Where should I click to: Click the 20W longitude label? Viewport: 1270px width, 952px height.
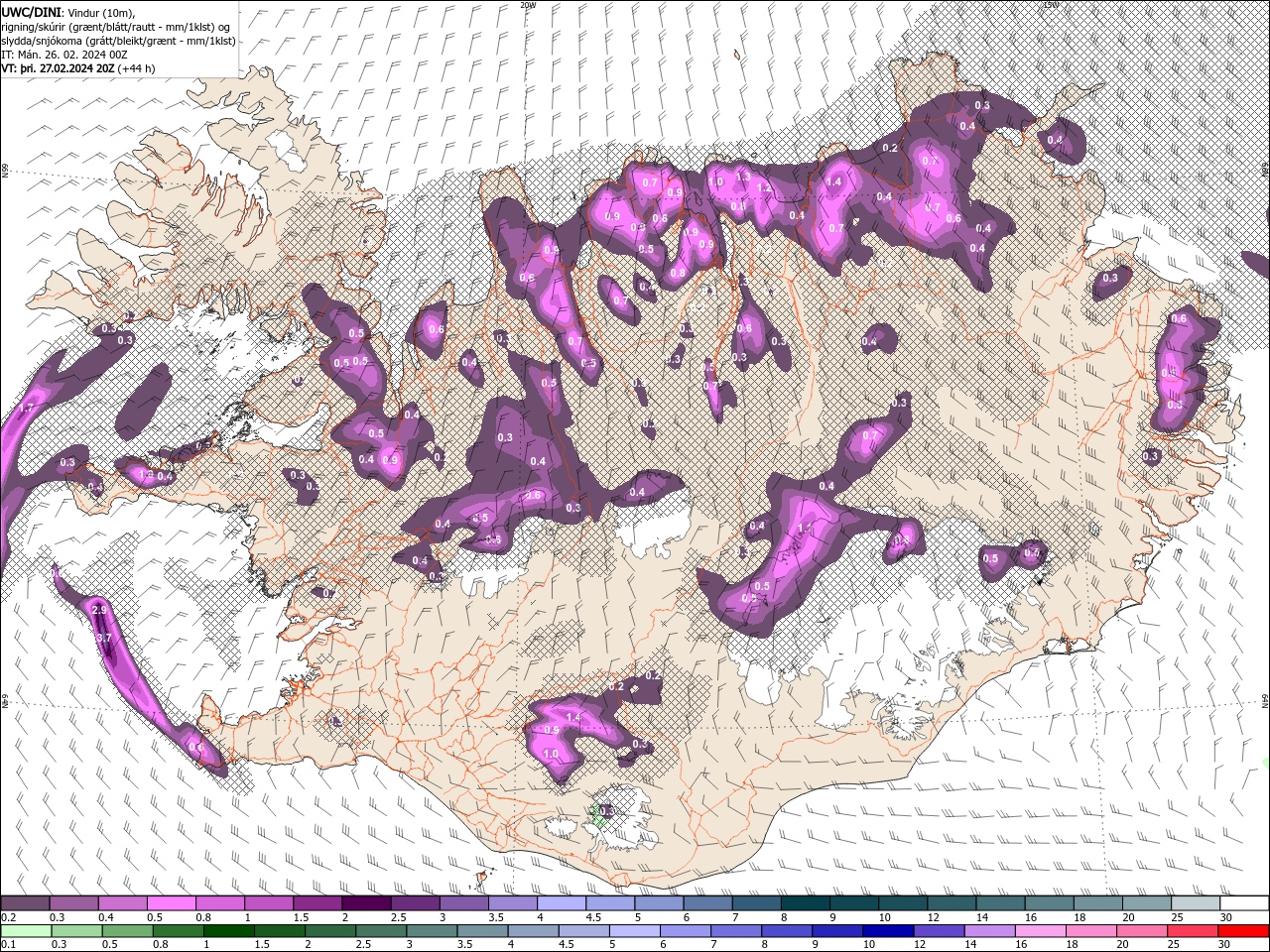(528, 5)
